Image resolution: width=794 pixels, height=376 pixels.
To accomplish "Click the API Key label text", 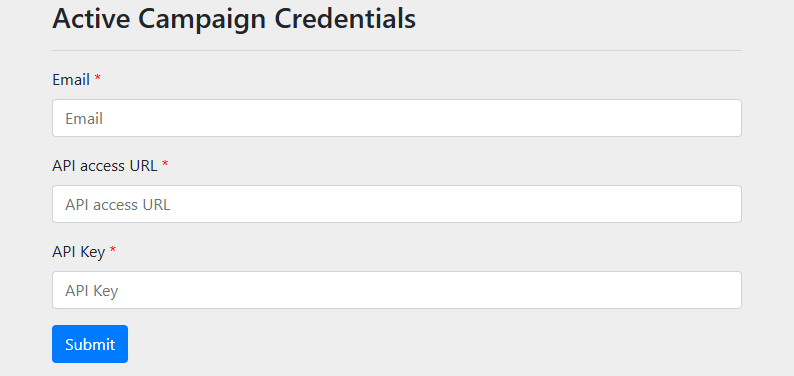I will pyautogui.click(x=78, y=252).
